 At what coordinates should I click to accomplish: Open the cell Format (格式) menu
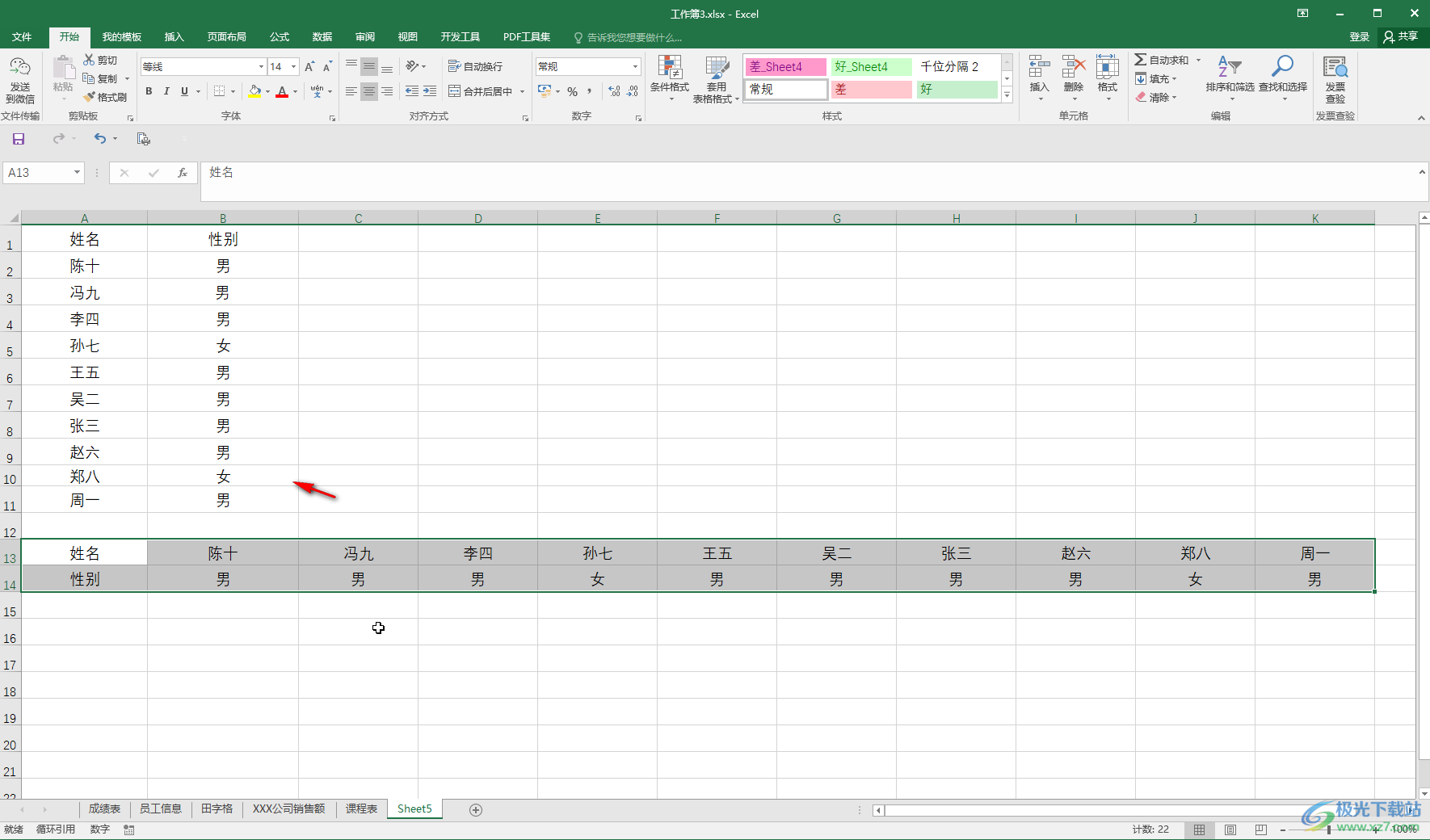(1108, 78)
